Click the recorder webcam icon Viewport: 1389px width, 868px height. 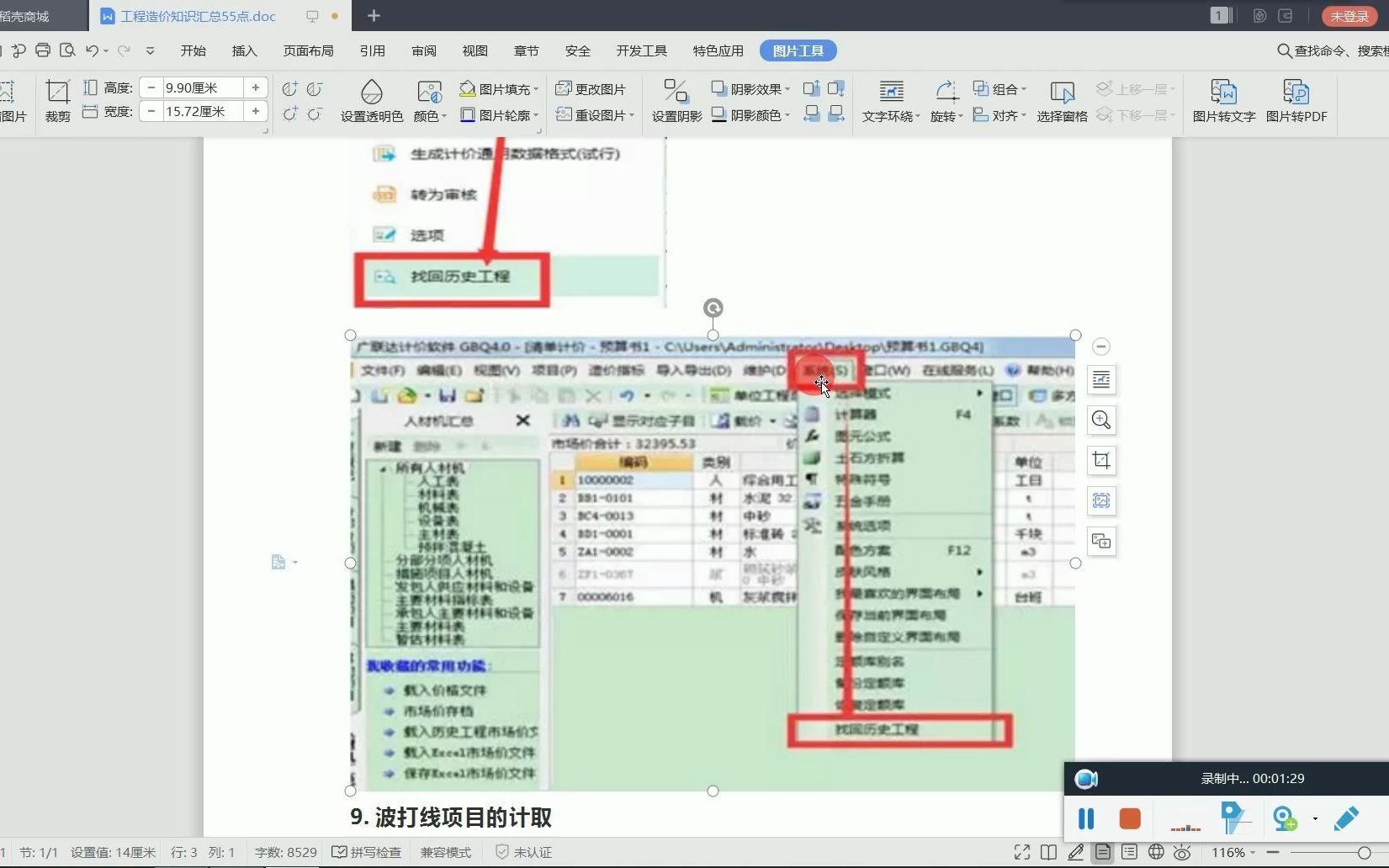tap(1285, 818)
